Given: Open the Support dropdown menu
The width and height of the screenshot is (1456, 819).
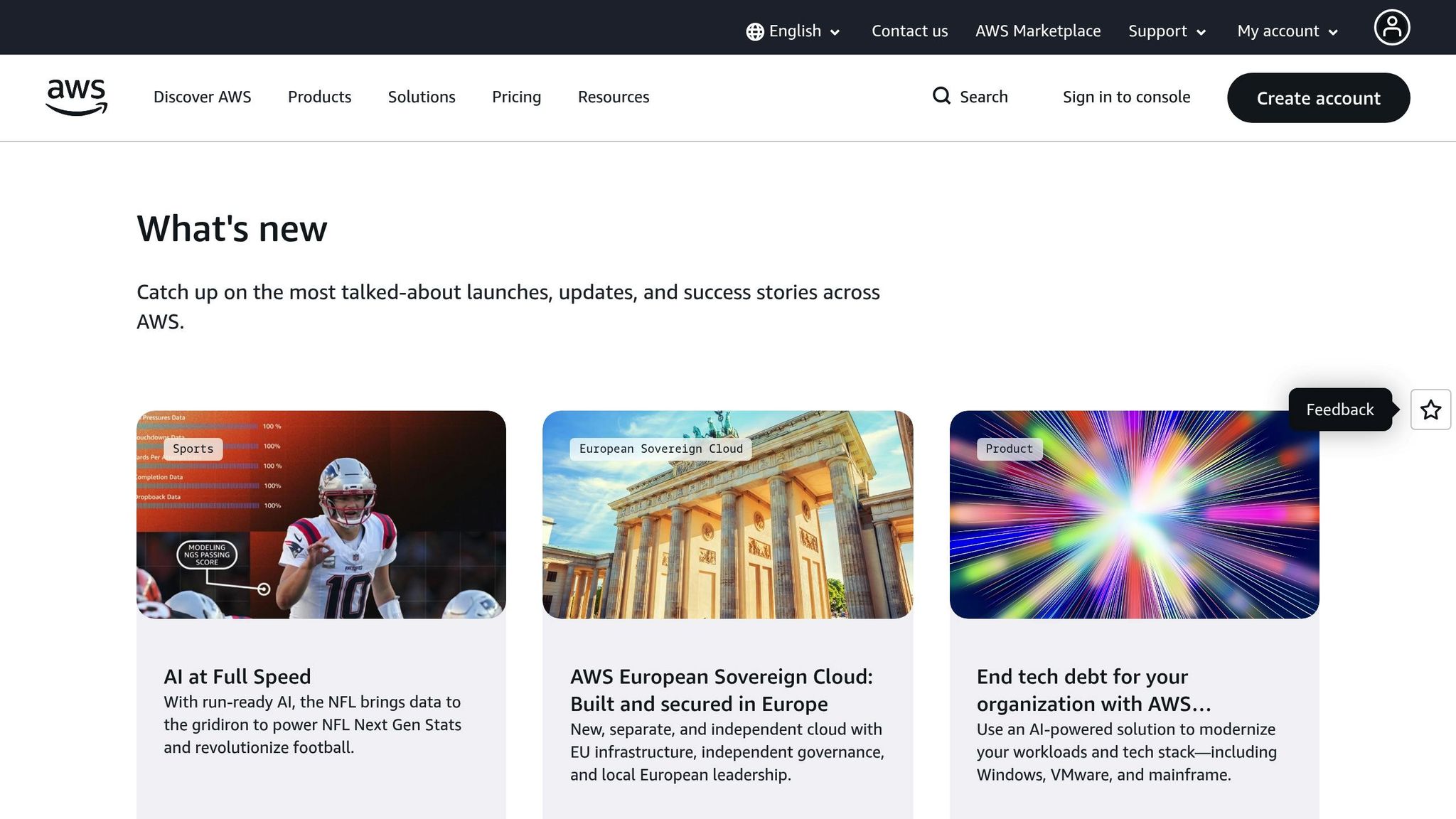Looking at the screenshot, I should [1167, 31].
